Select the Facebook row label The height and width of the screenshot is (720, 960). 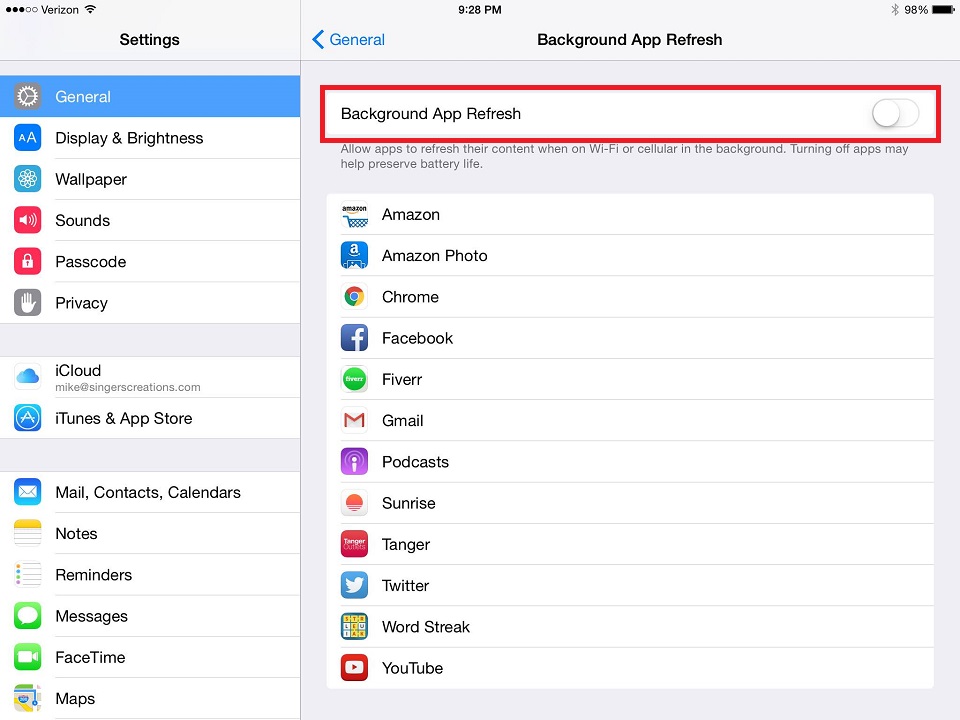coord(418,338)
